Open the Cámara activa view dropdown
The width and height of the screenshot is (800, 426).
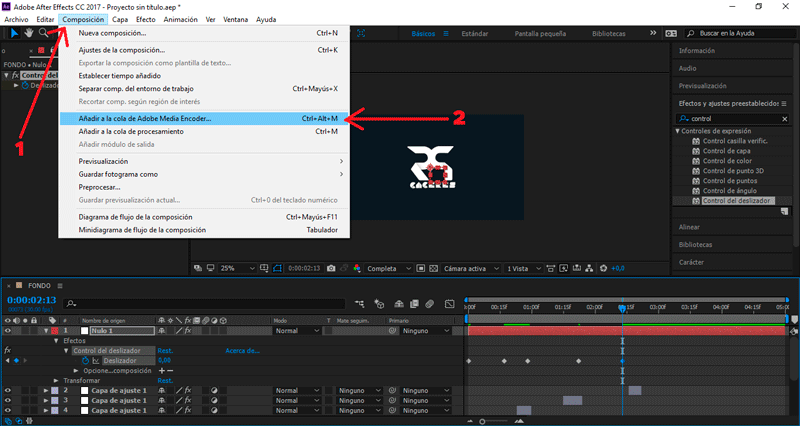click(471, 268)
